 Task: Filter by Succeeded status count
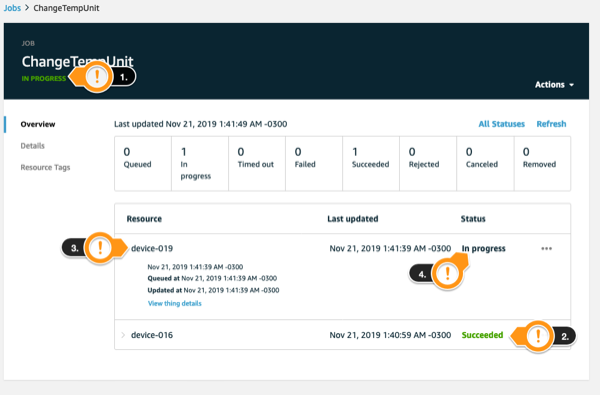371,163
